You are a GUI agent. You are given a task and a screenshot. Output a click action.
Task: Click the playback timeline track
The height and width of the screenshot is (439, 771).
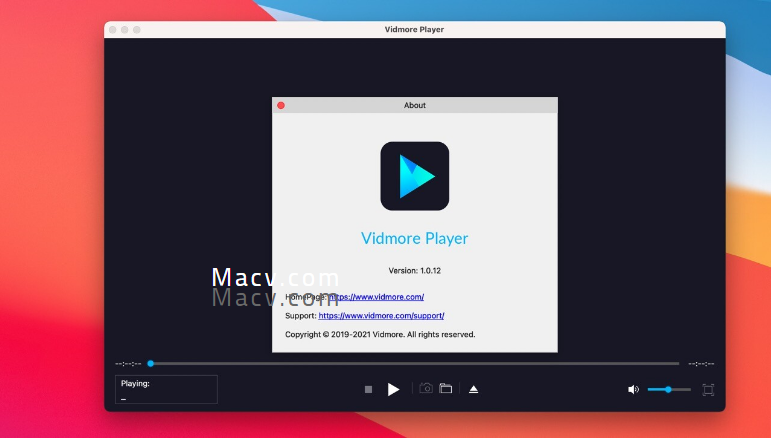(415, 364)
